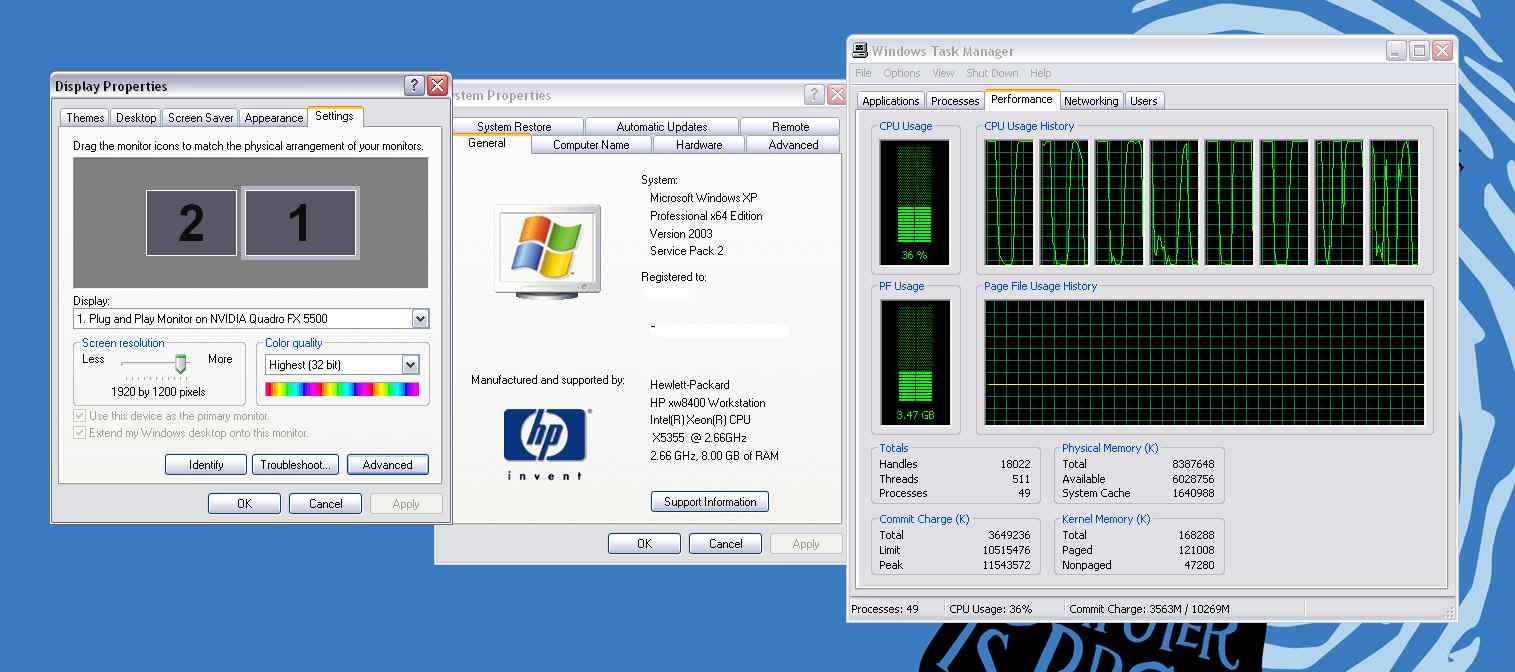Screen dimensions: 1515x672
Task: Switch to the Themes tab
Action: (85, 118)
